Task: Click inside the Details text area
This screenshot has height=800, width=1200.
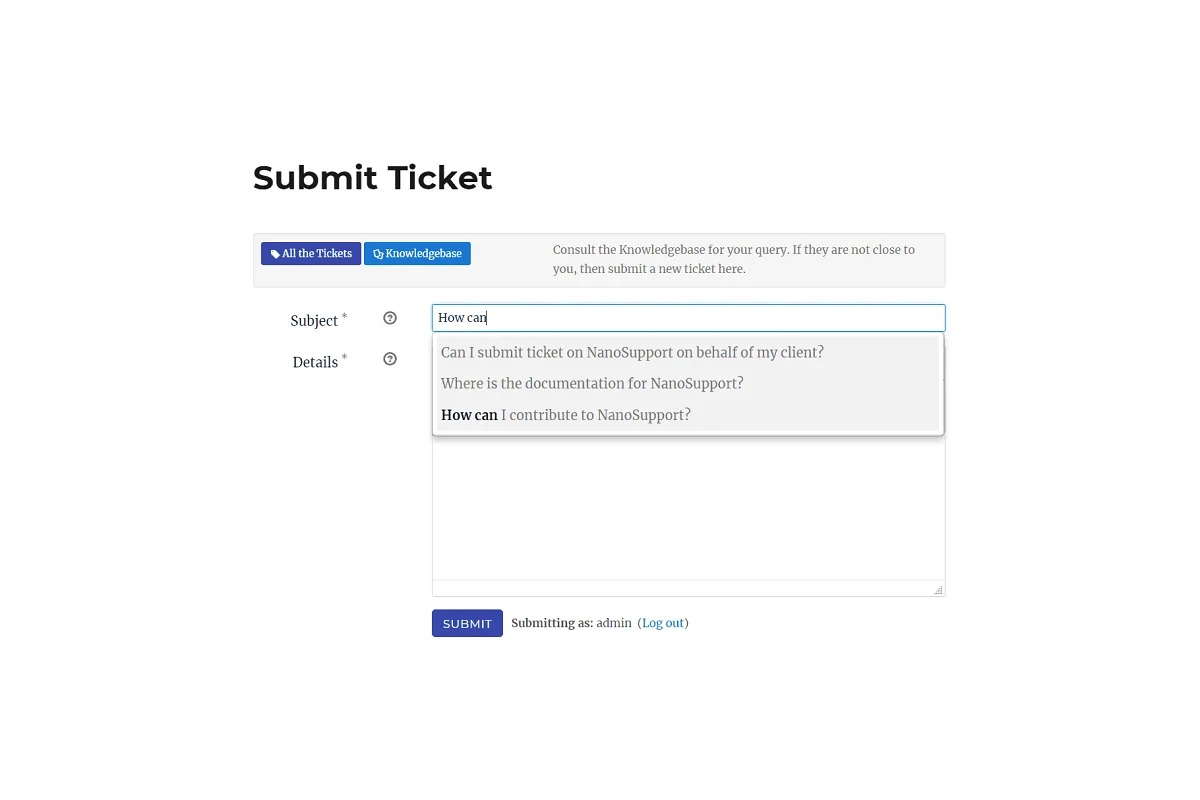Action: [x=688, y=510]
